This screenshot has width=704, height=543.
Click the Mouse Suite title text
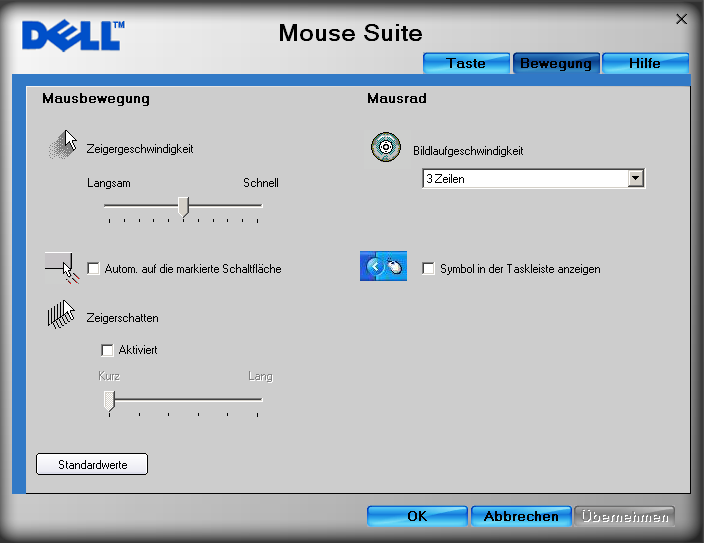[x=351, y=33]
